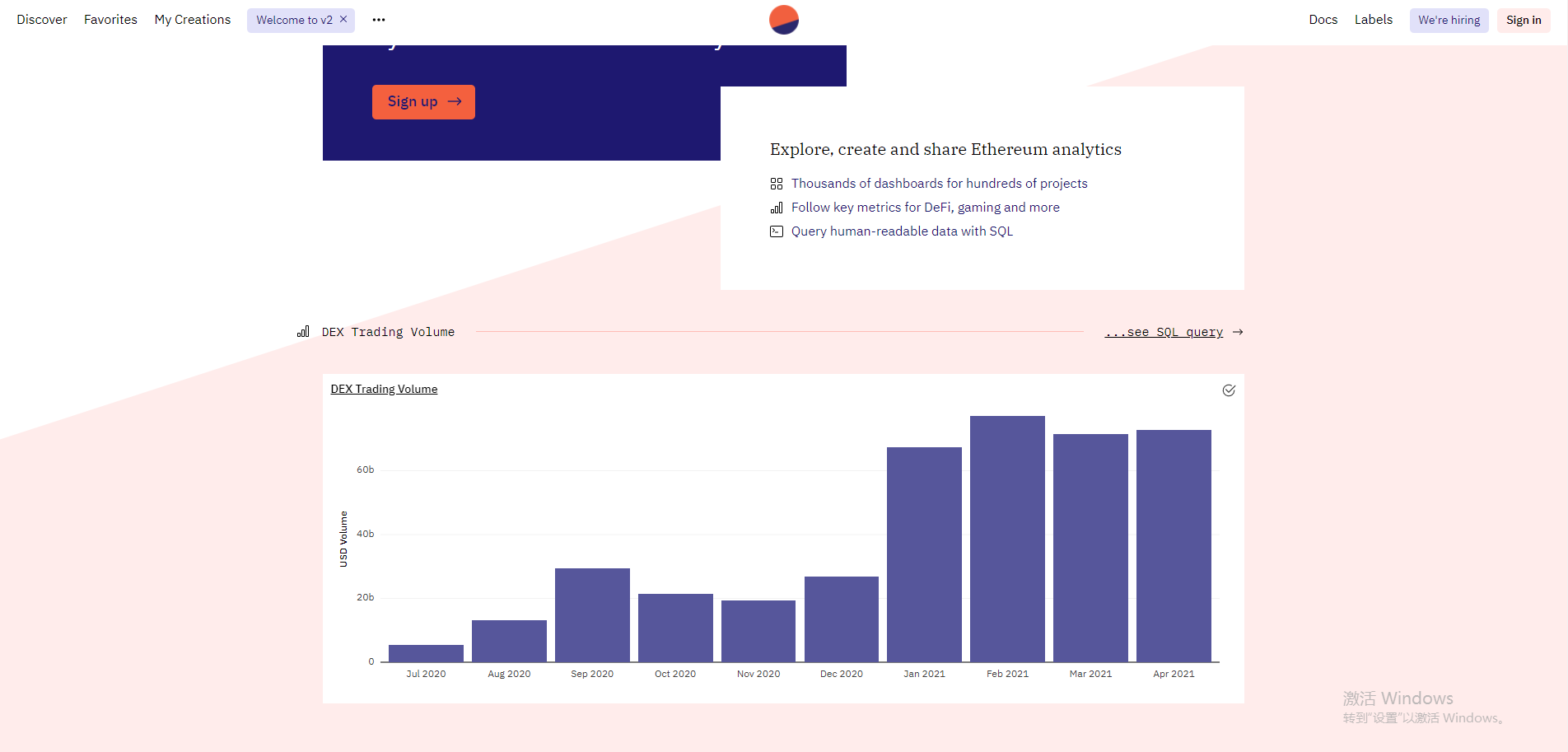Click the Sign in button
The image size is (1568, 752).
pos(1523,20)
